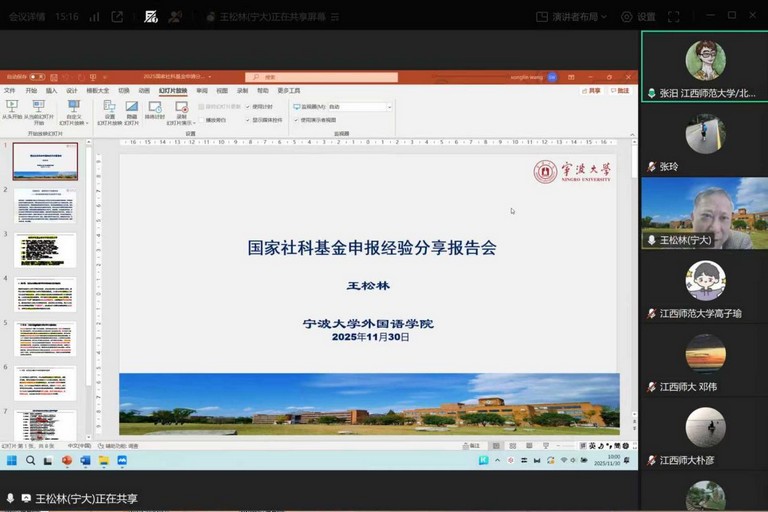Screen dimensions: 768x512
Task: Click the 共享 button in PowerPoint
Action: point(593,90)
